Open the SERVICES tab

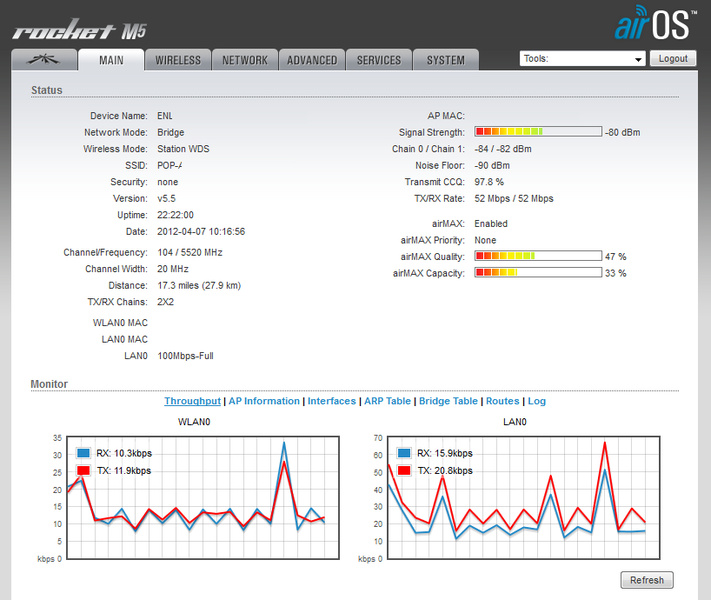point(379,60)
